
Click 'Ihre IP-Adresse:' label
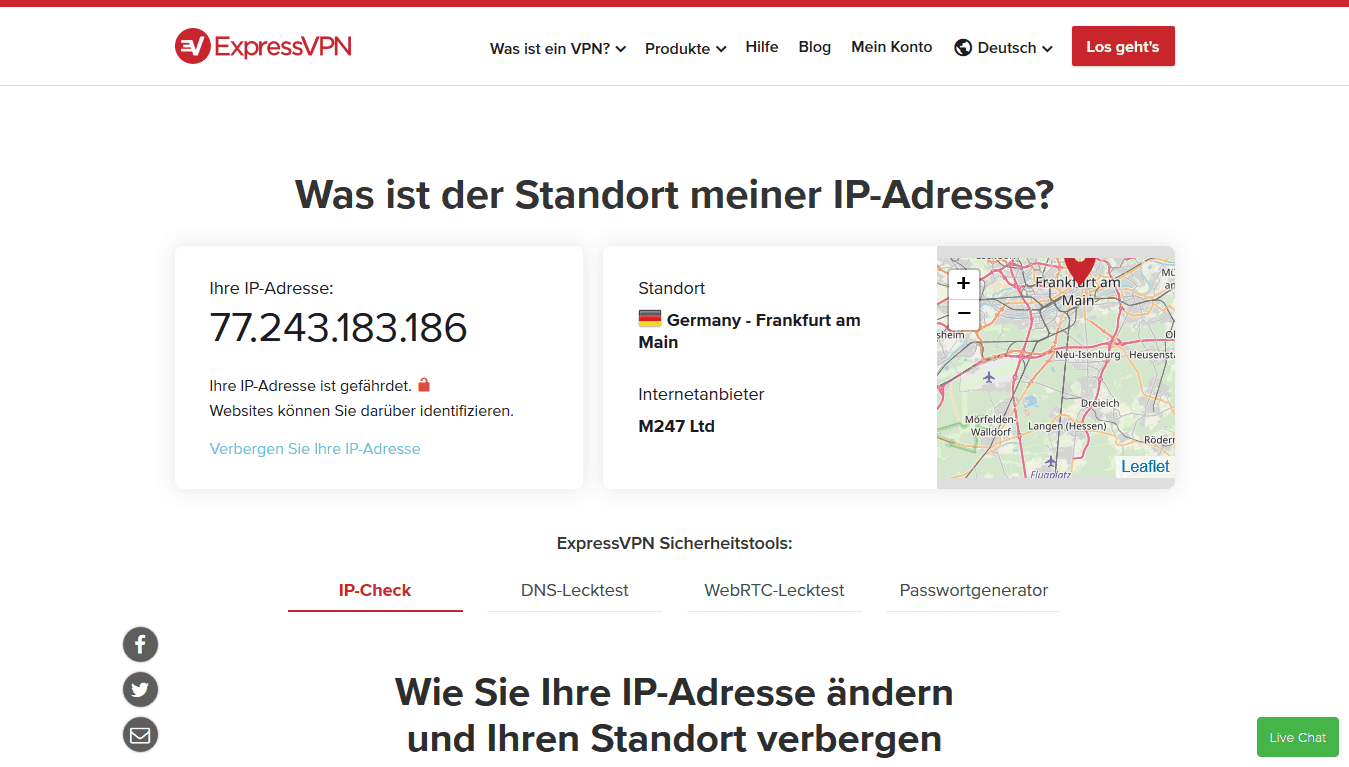(271, 288)
